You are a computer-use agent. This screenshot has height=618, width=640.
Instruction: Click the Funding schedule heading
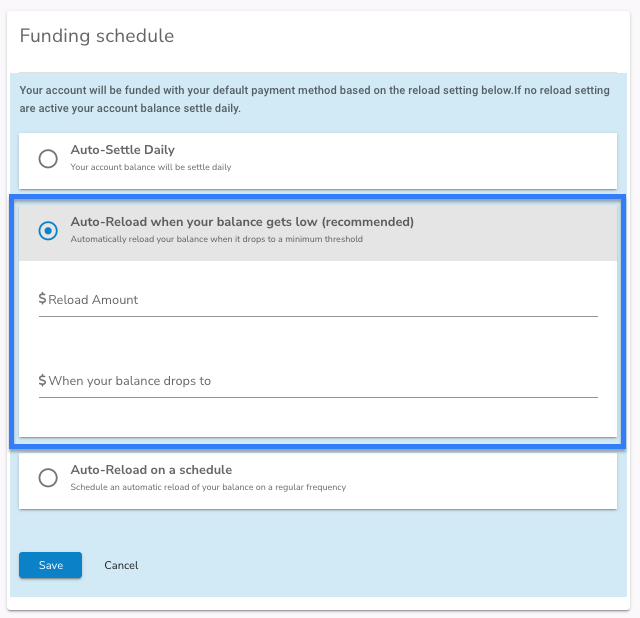tap(97, 36)
